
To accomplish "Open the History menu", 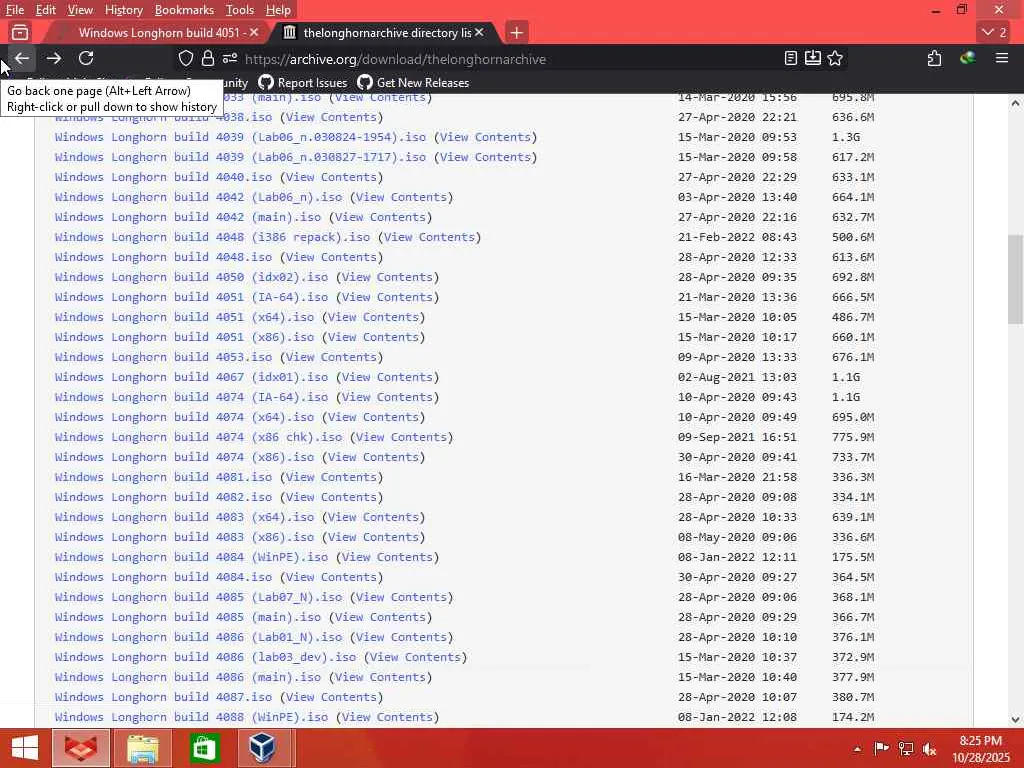I will tap(123, 10).
